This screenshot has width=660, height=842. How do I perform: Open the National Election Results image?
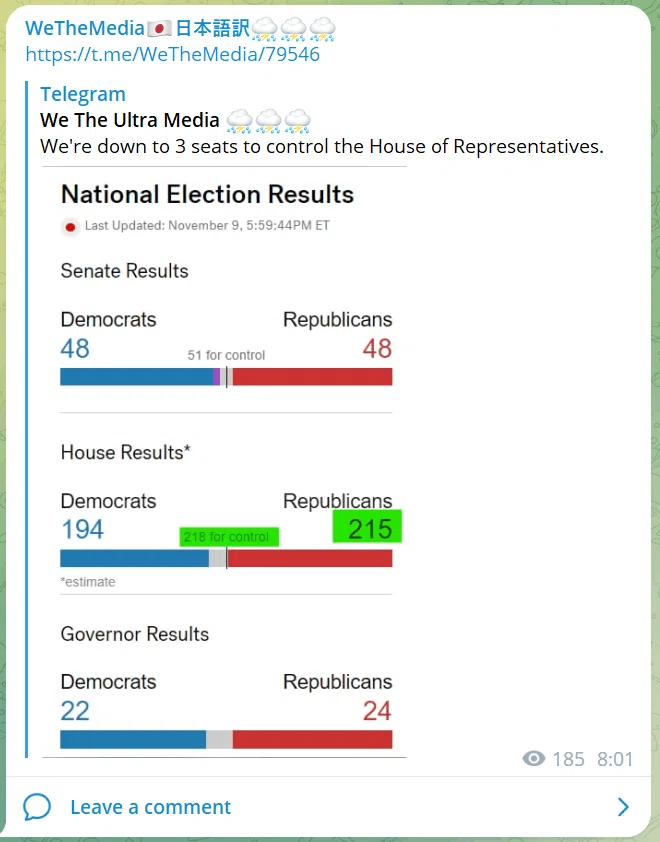pos(224,462)
